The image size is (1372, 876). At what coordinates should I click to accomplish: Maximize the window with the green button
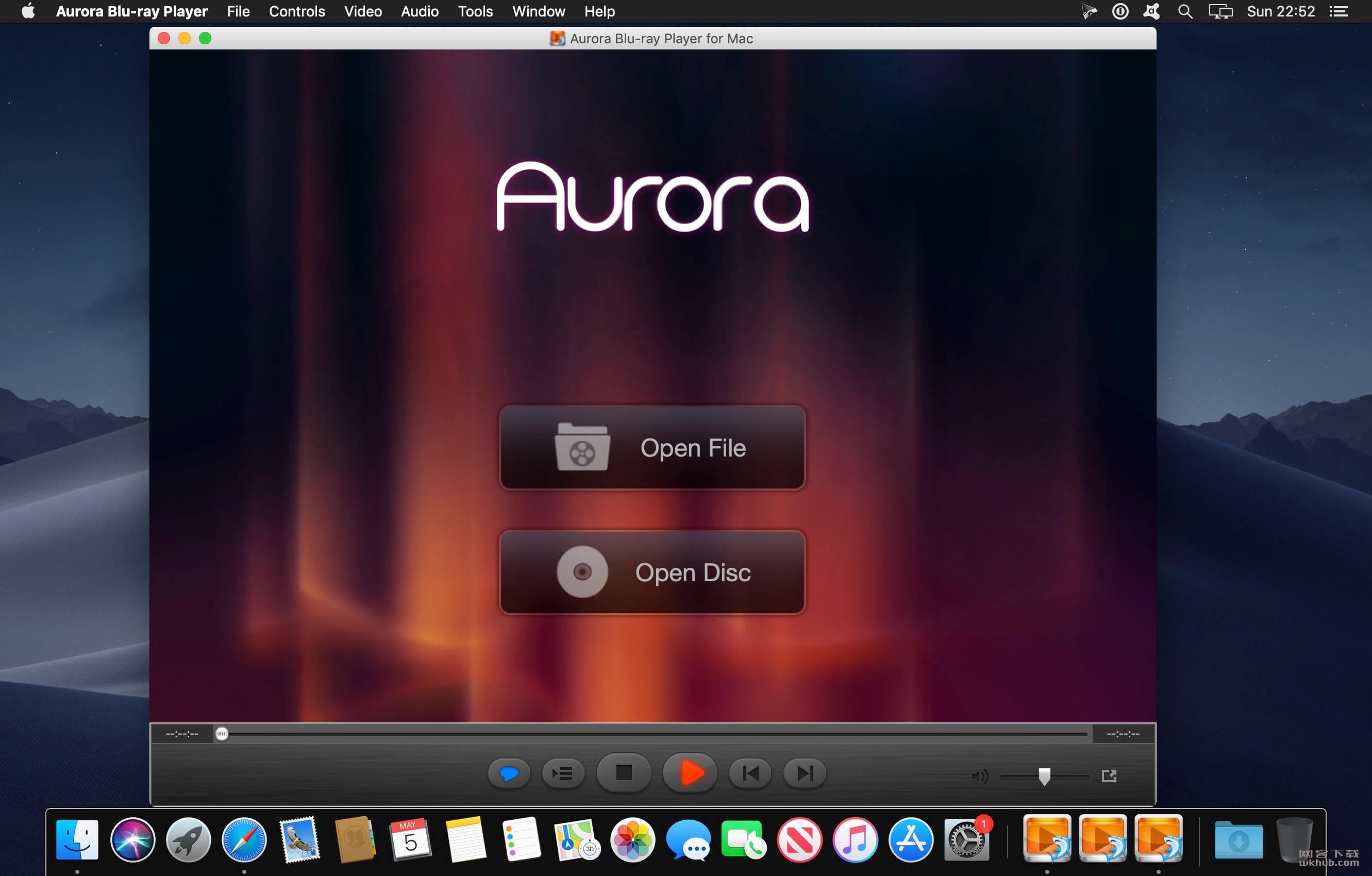tap(205, 38)
